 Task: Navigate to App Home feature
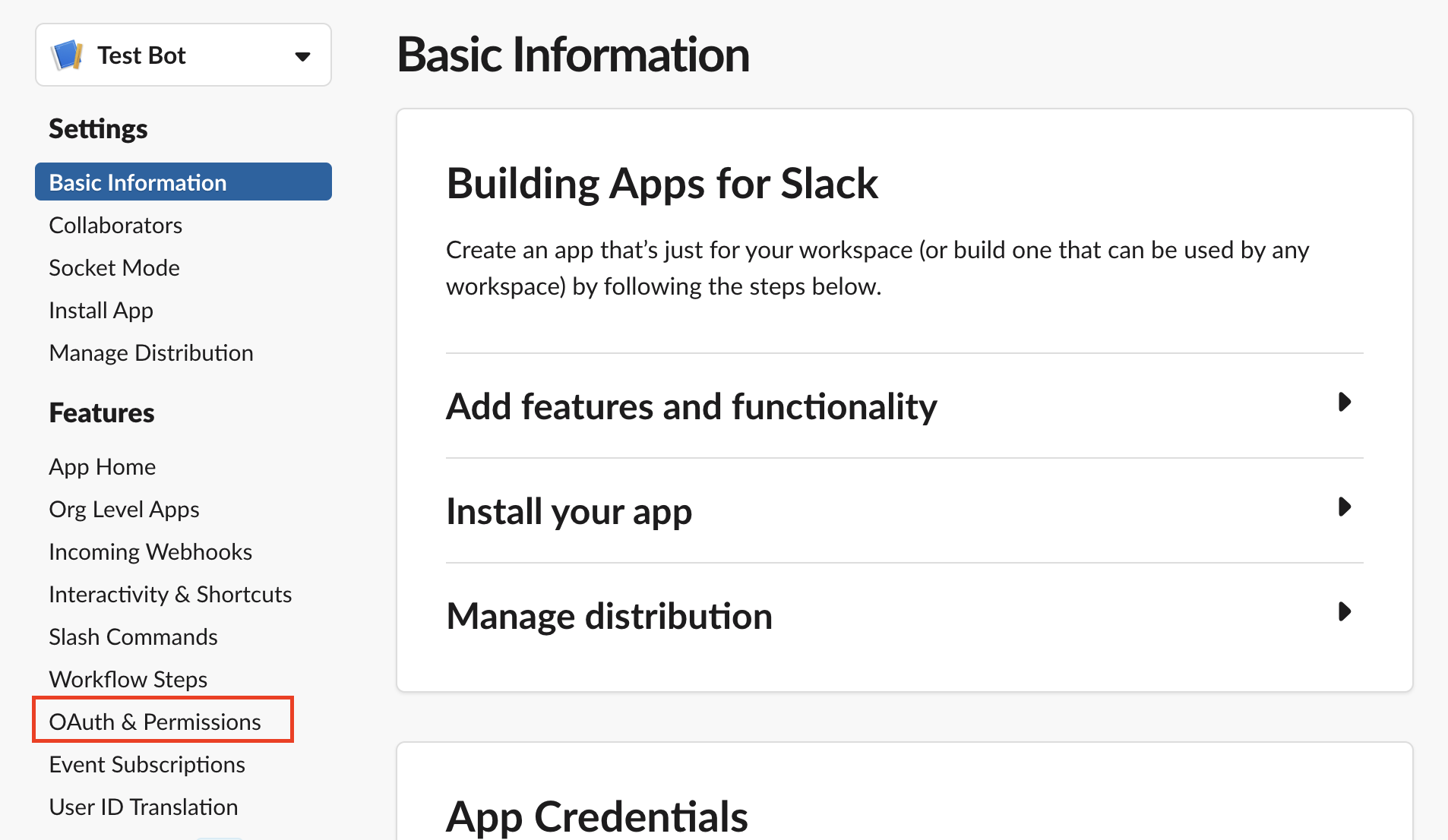[103, 467]
